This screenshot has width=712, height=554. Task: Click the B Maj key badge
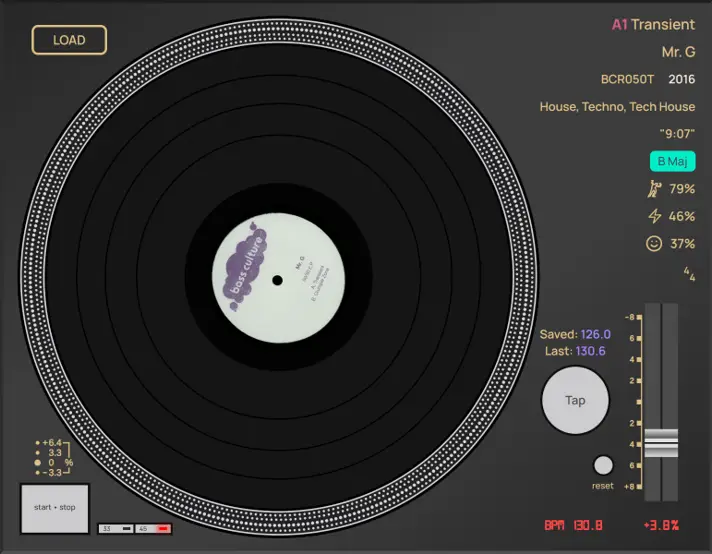671,161
